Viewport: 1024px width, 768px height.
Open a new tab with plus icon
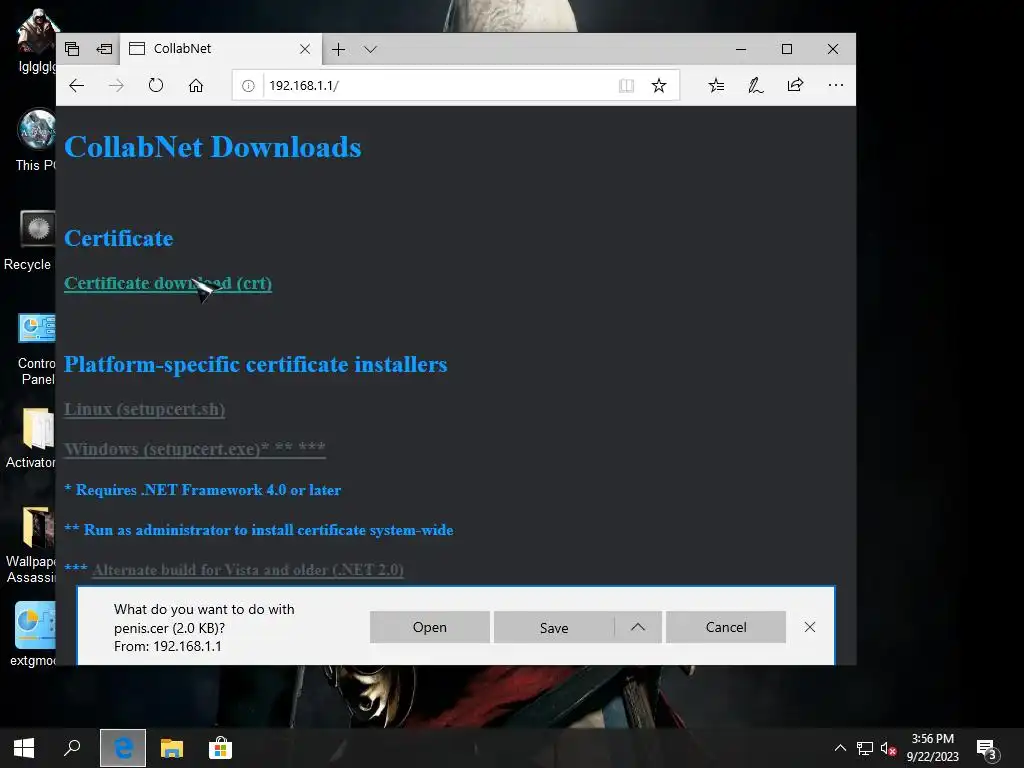(338, 49)
